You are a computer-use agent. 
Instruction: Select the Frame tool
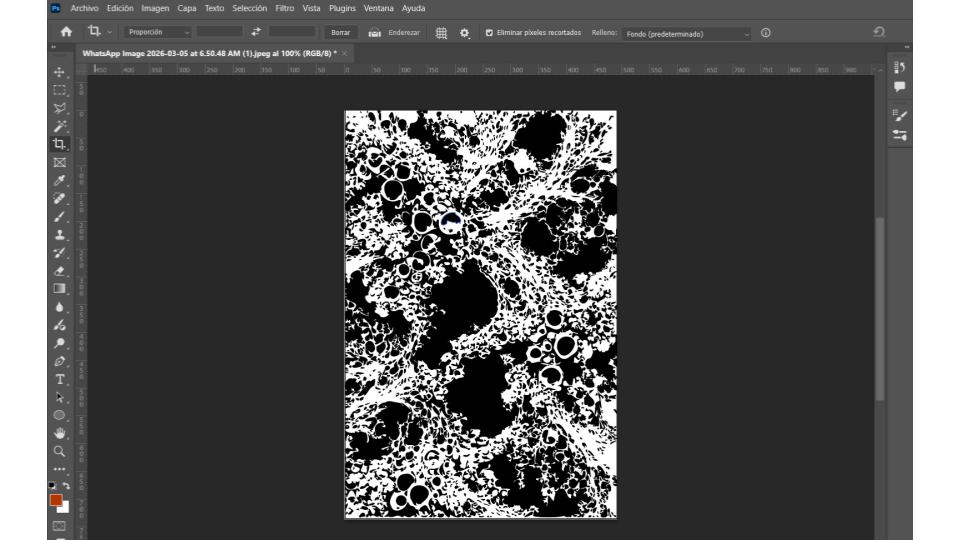[x=59, y=162]
